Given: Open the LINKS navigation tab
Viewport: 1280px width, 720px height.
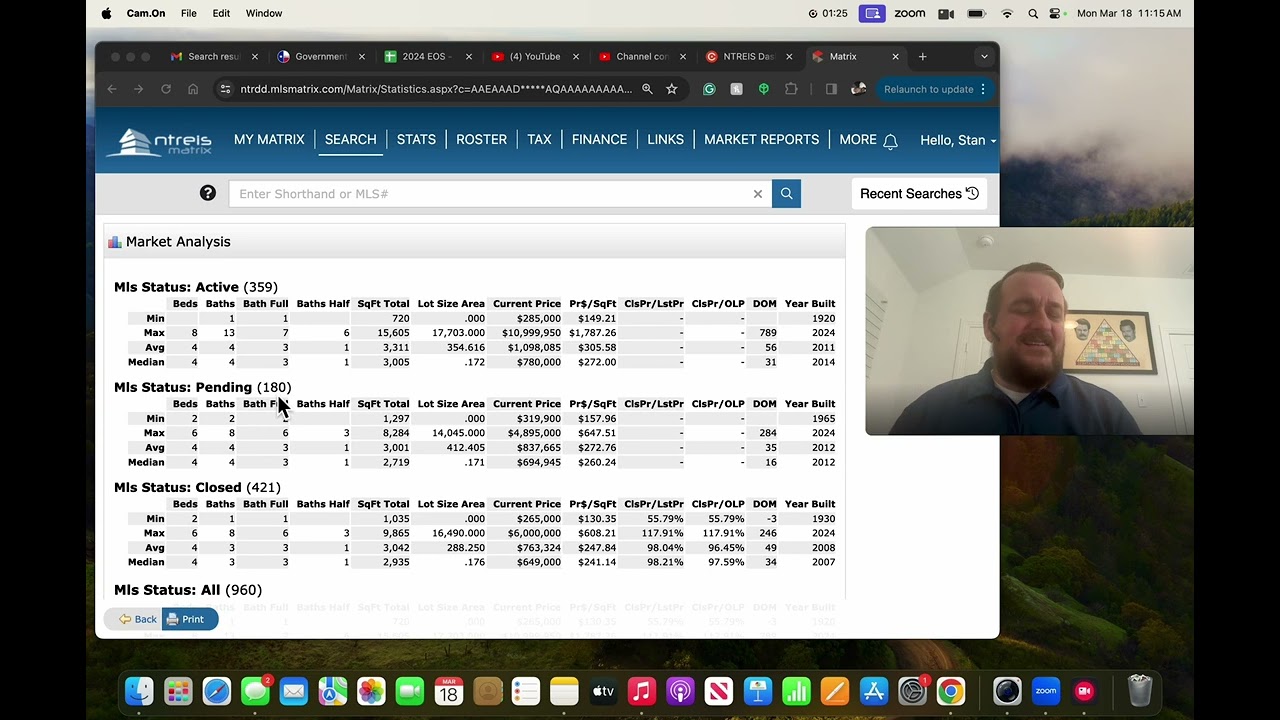Looking at the screenshot, I should click(665, 140).
